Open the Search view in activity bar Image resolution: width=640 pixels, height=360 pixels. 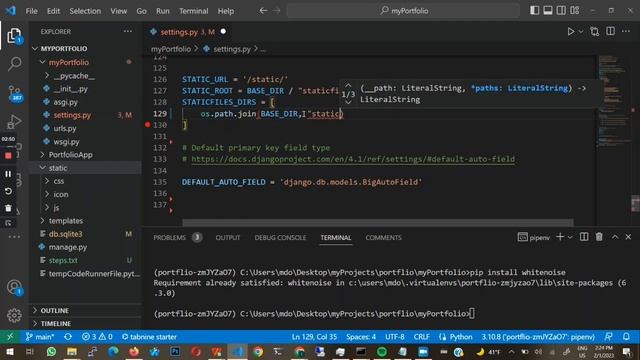tap(14, 64)
